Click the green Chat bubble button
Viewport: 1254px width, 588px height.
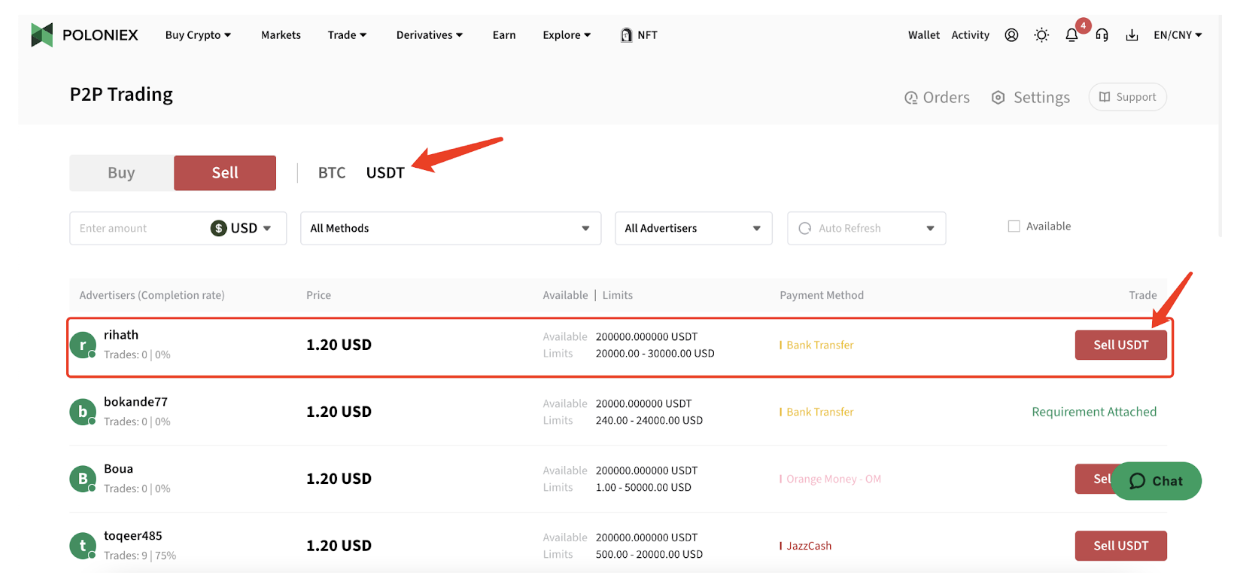point(1157,481)
